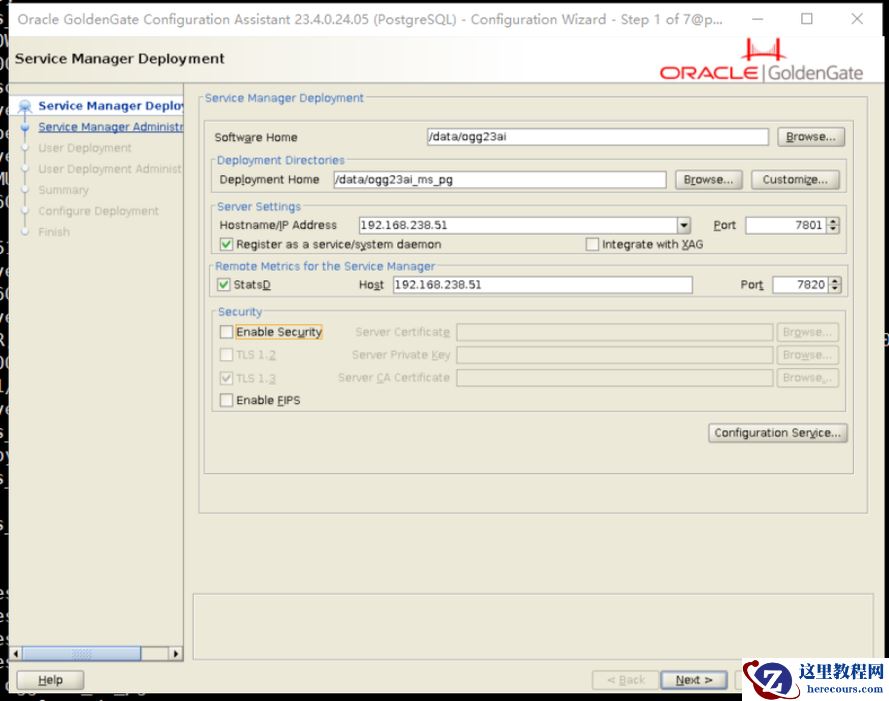Select Service Manager Deployment step in sidebar

point(110,106)
